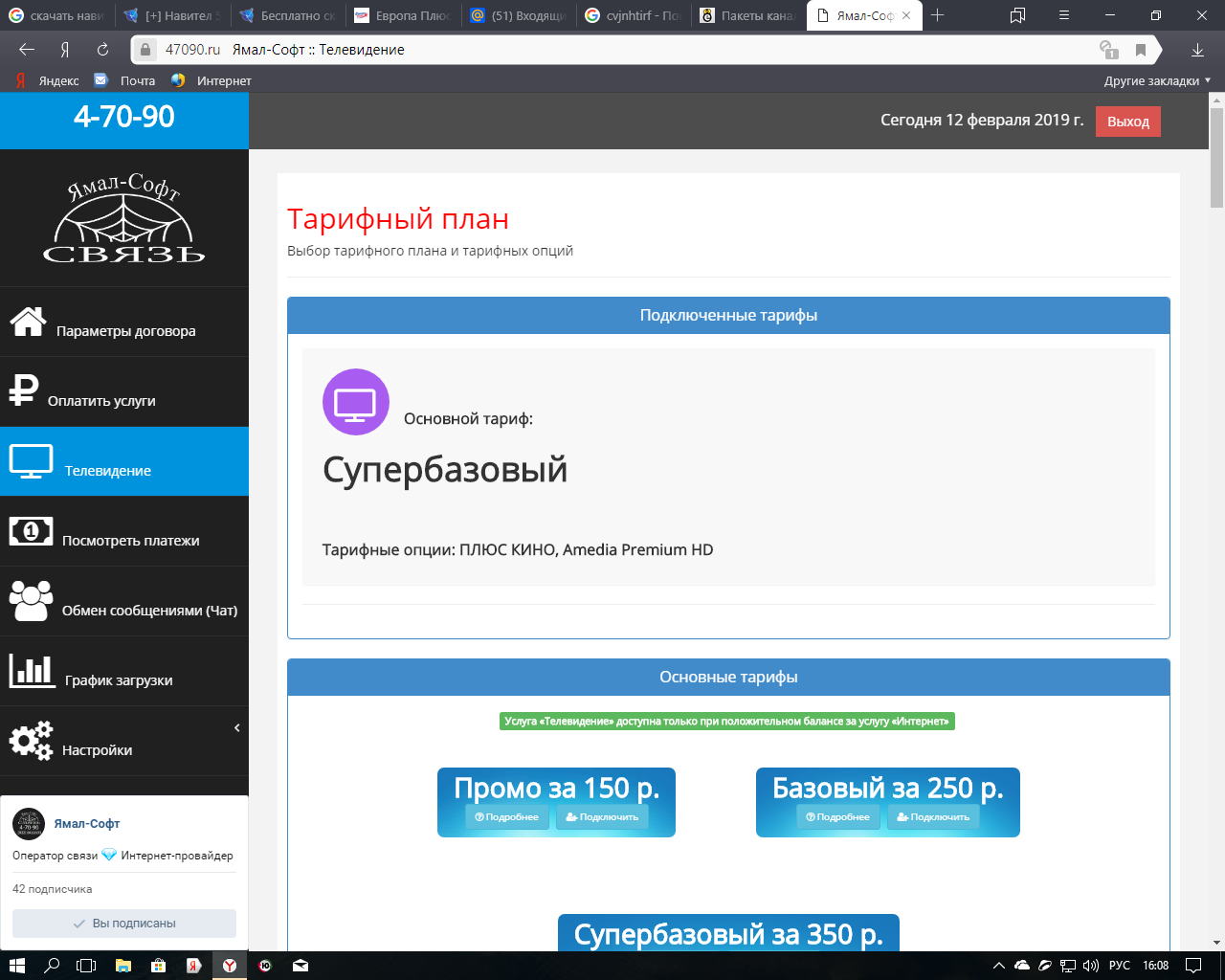
Task: Click the Вы подписаны button in the widget
Action: 124,924
